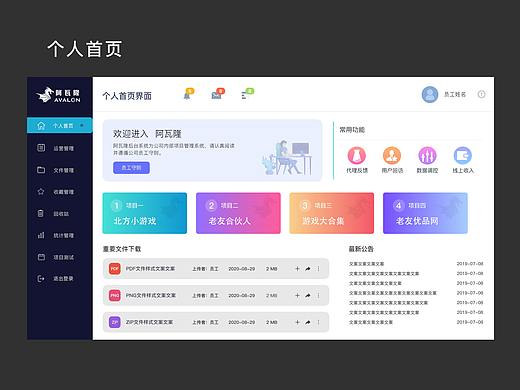This screenshot has height=390, width=520.
Task: Click the plus icon on the PNG file row
Action: point(297,295)
